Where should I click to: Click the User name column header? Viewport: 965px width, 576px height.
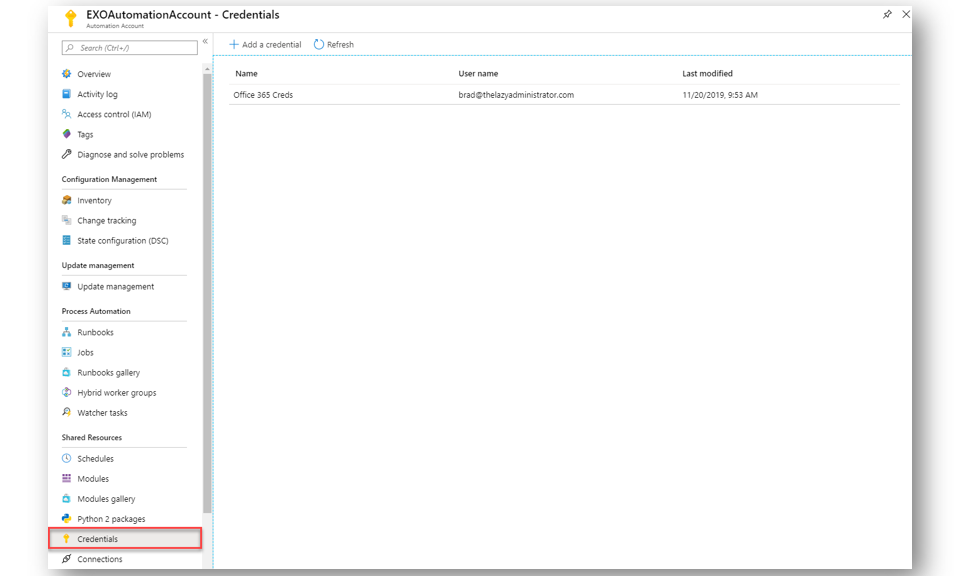[x=478, y=73]
